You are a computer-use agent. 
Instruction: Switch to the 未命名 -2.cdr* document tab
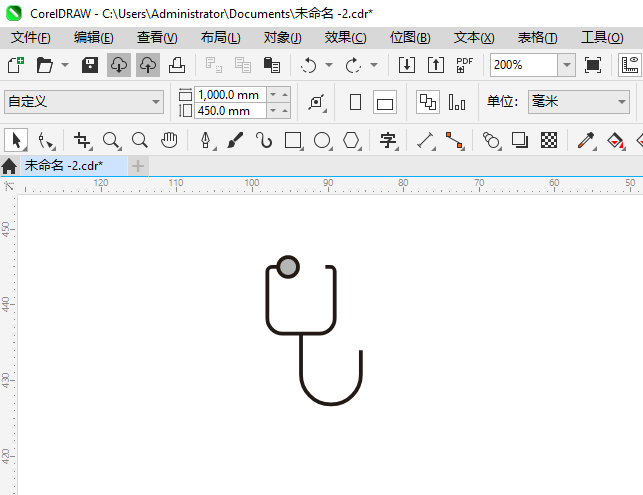click(x=74, y=166)
